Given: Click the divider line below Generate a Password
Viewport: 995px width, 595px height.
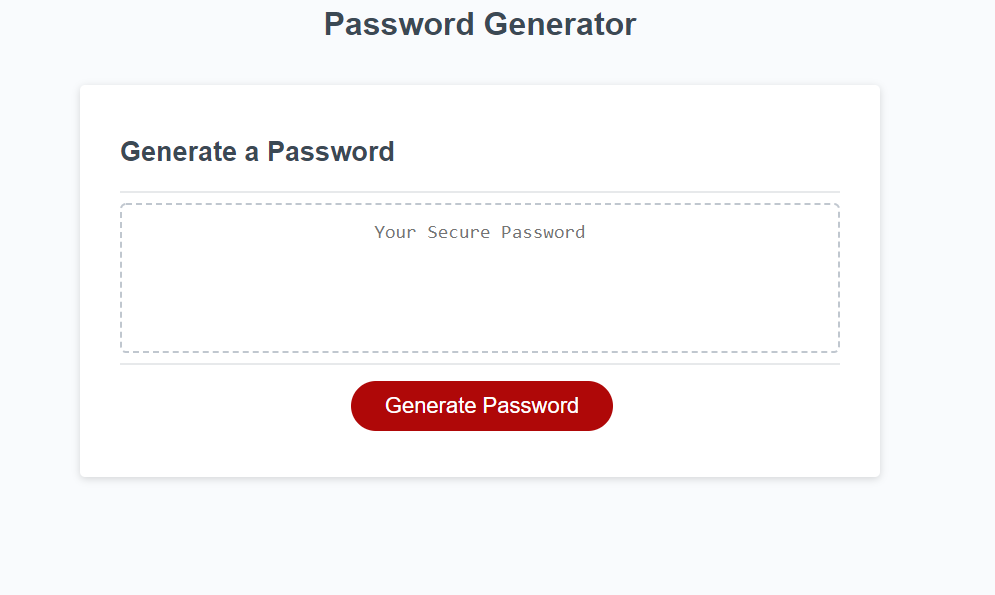Looking at the screenshot, I should tap(479, 191).
